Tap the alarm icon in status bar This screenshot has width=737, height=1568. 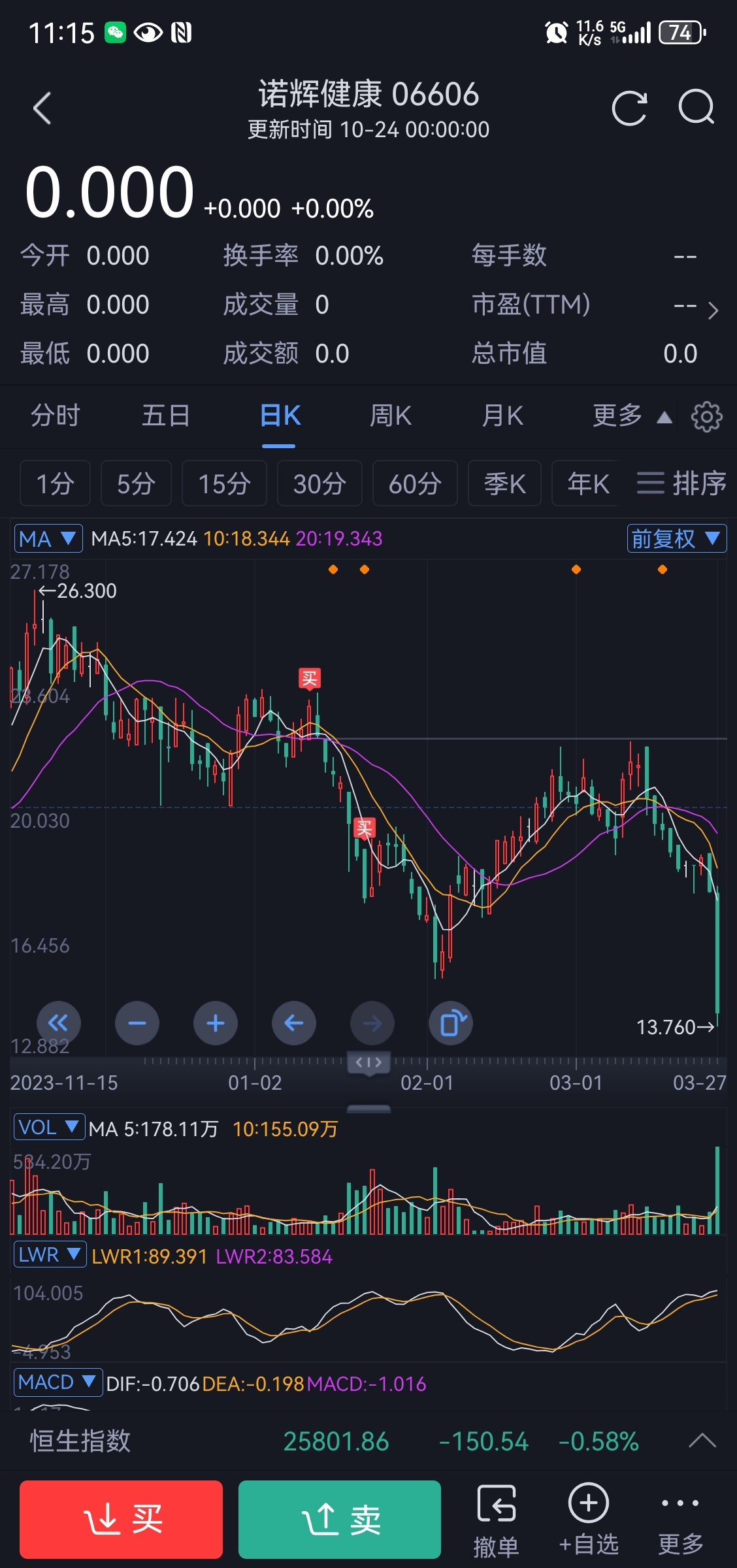557,32
